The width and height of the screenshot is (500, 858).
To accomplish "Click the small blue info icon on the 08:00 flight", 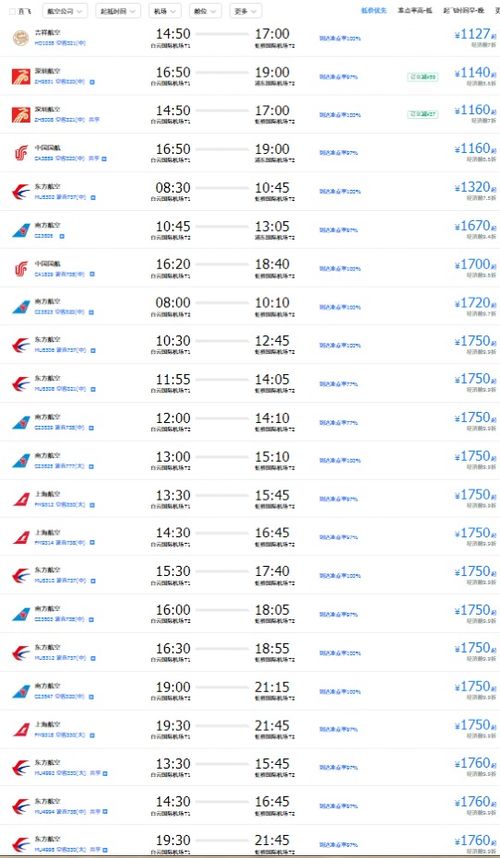I will 91,312.
